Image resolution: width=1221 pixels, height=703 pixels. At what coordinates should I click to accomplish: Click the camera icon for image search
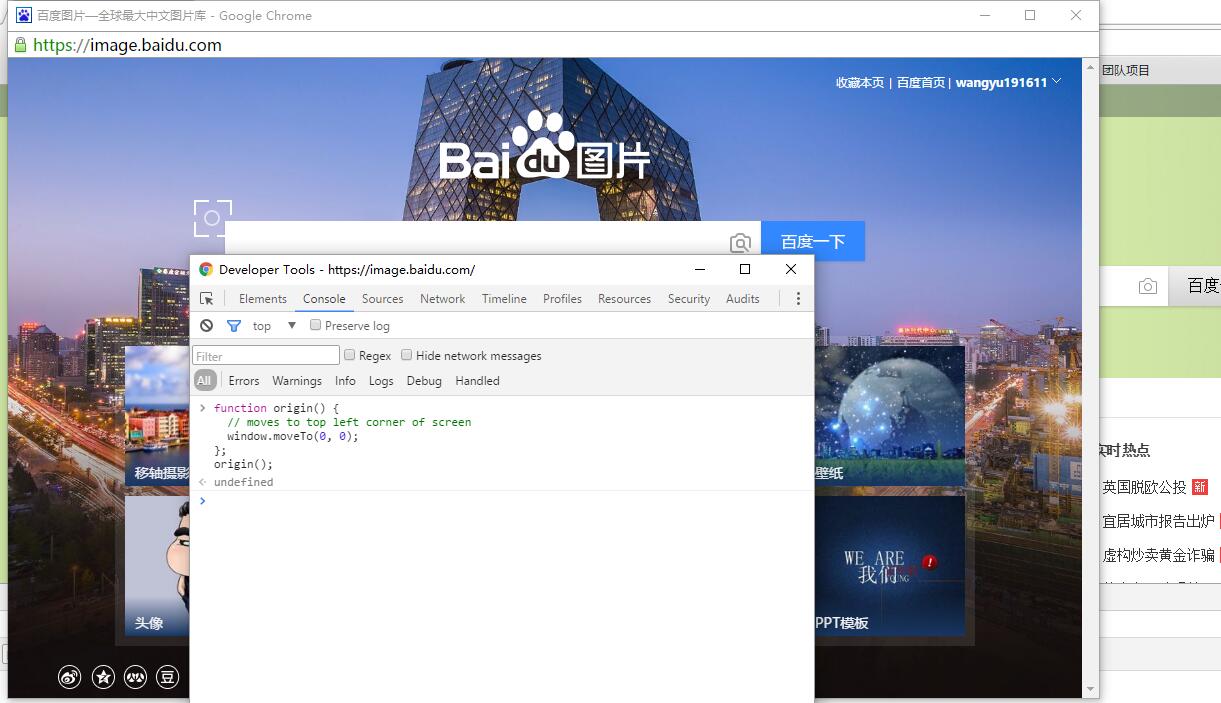coord(740,241)
